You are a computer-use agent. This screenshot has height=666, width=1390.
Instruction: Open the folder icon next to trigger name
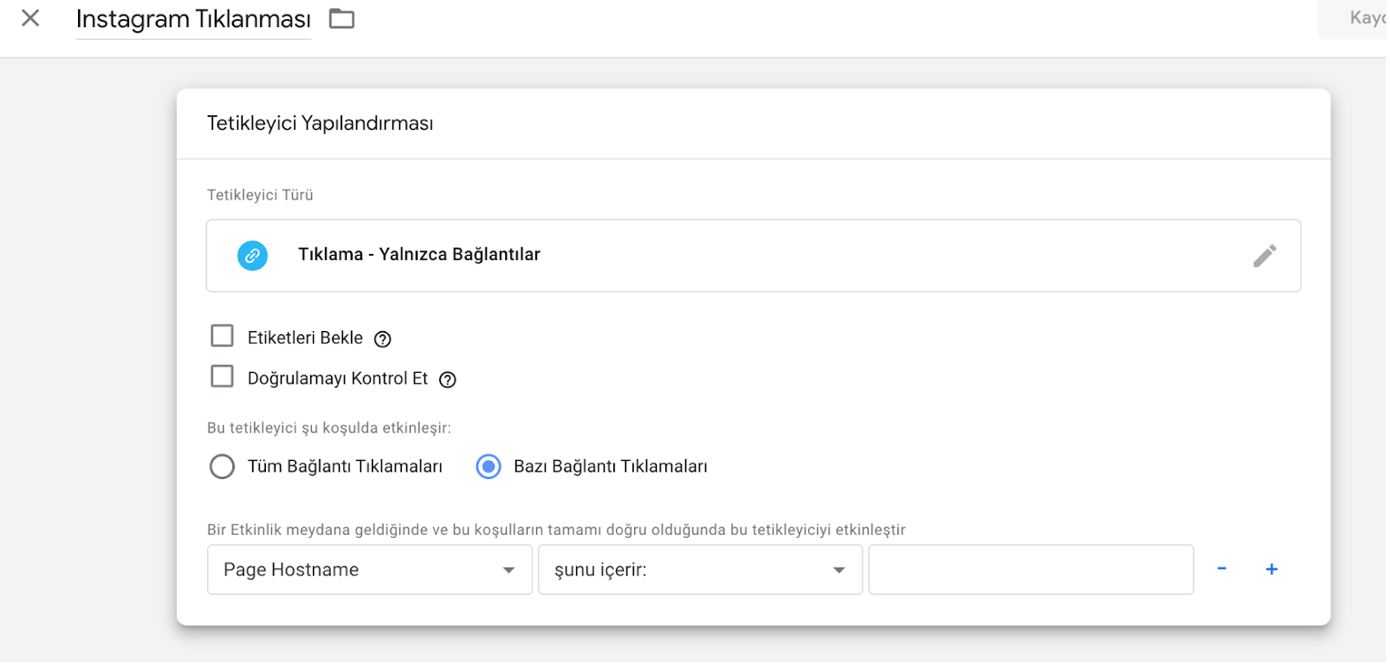coord(341,17)
